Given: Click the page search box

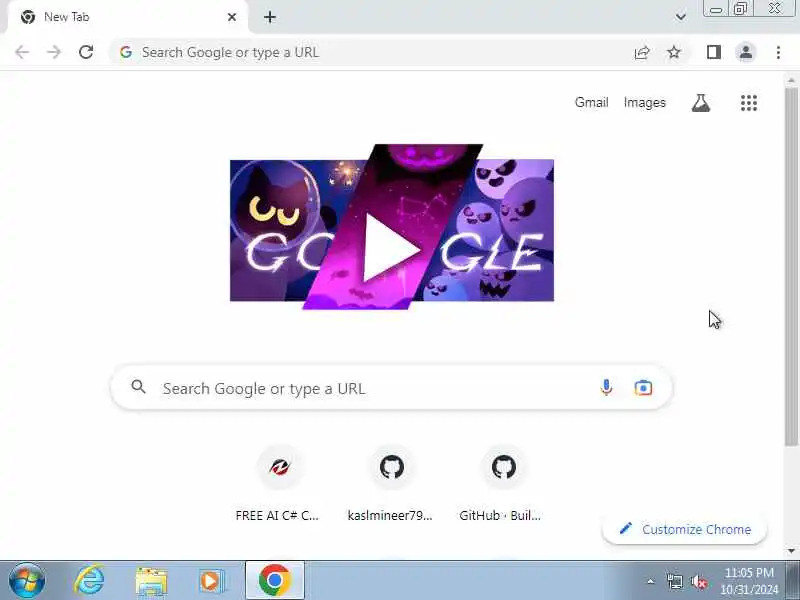Looking at the screenshot, I should [x=391, y=388].
